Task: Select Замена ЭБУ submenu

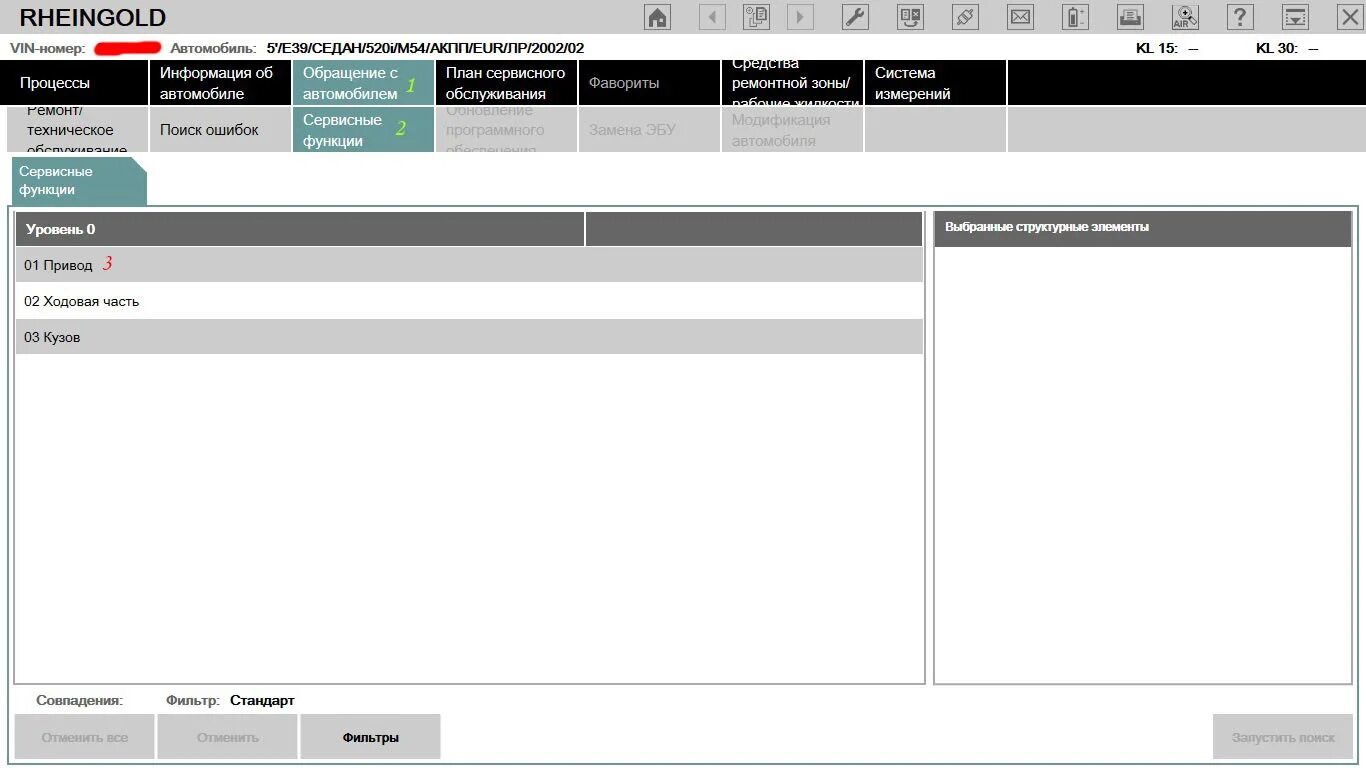Action: pyautogui.click(x=649, y=129)
